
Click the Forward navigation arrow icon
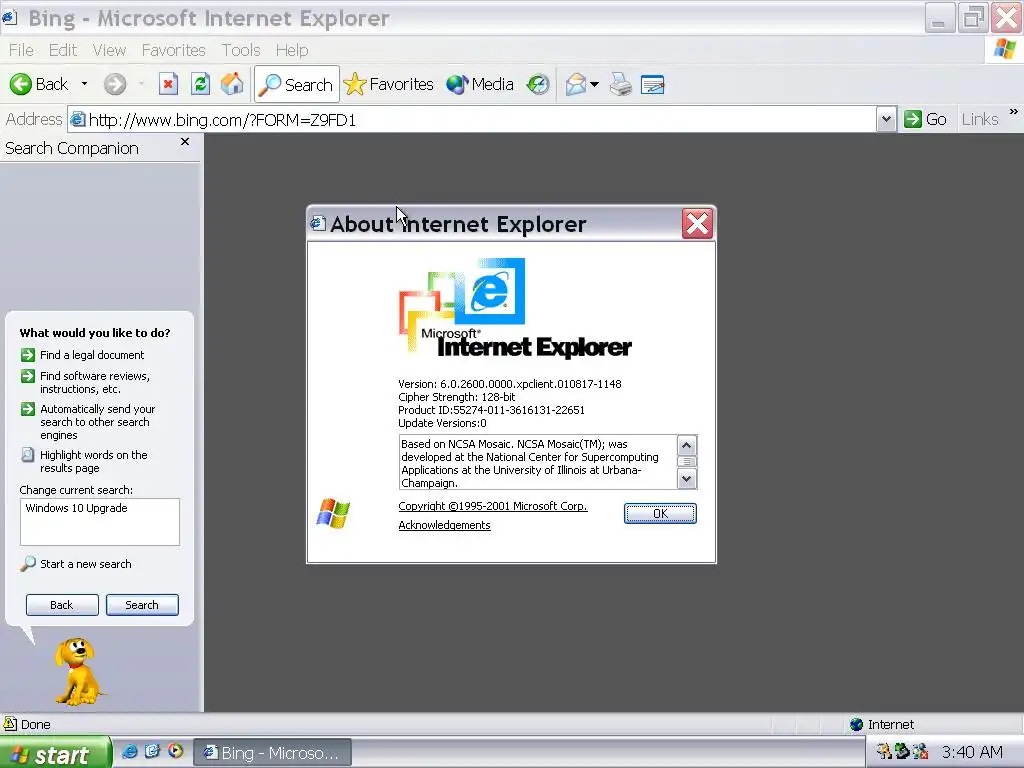[115, 84]
